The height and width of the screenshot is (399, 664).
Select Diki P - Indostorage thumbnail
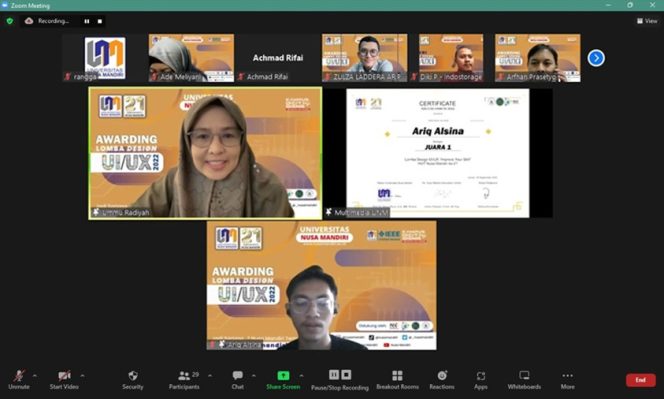pos(451,58)
